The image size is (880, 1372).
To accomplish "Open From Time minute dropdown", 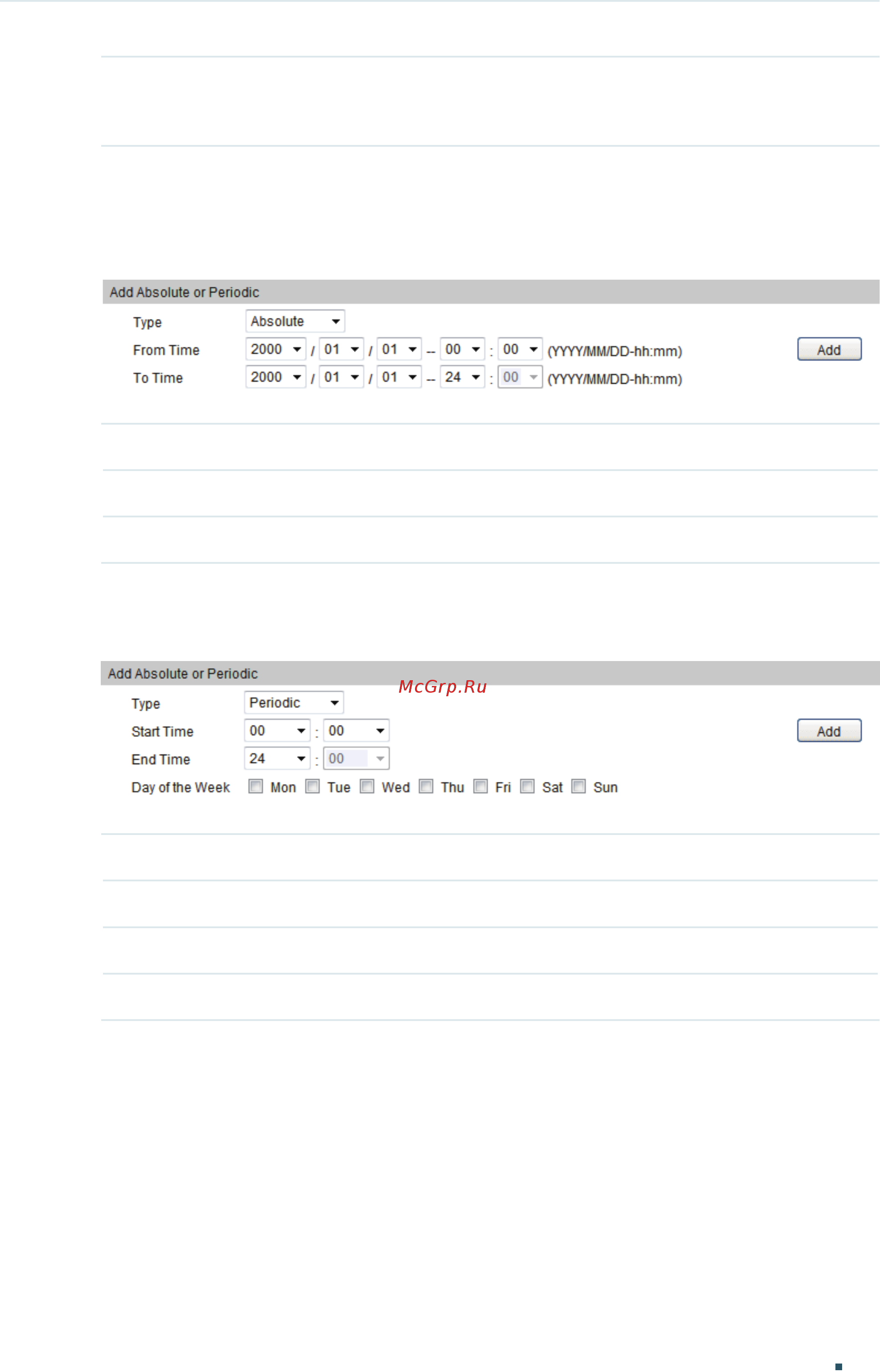I will pyautogui.click(x=520, y=349).
